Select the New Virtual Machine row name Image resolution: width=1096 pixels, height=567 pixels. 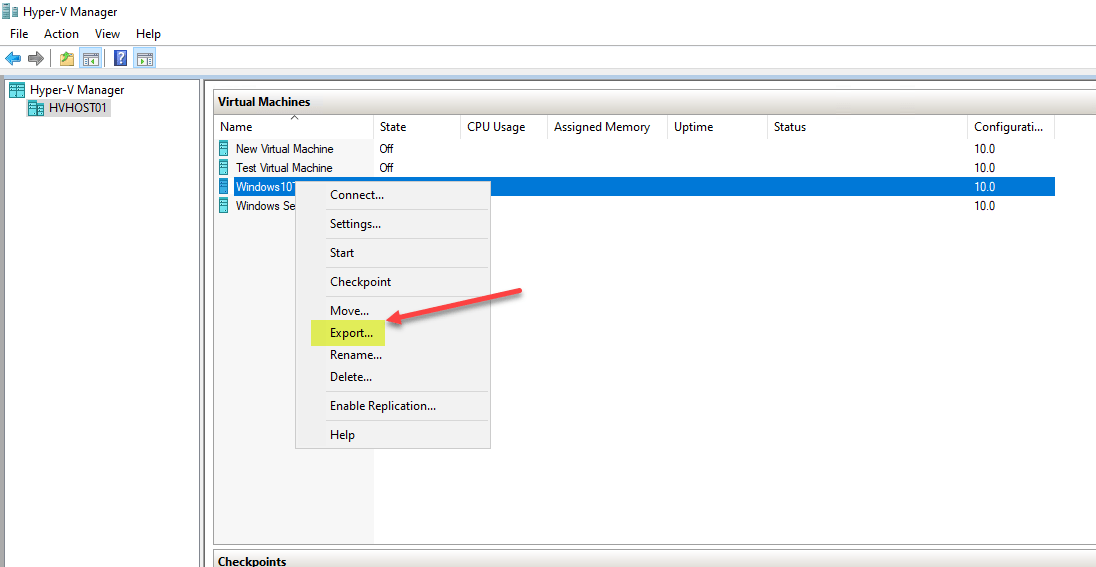284,148
